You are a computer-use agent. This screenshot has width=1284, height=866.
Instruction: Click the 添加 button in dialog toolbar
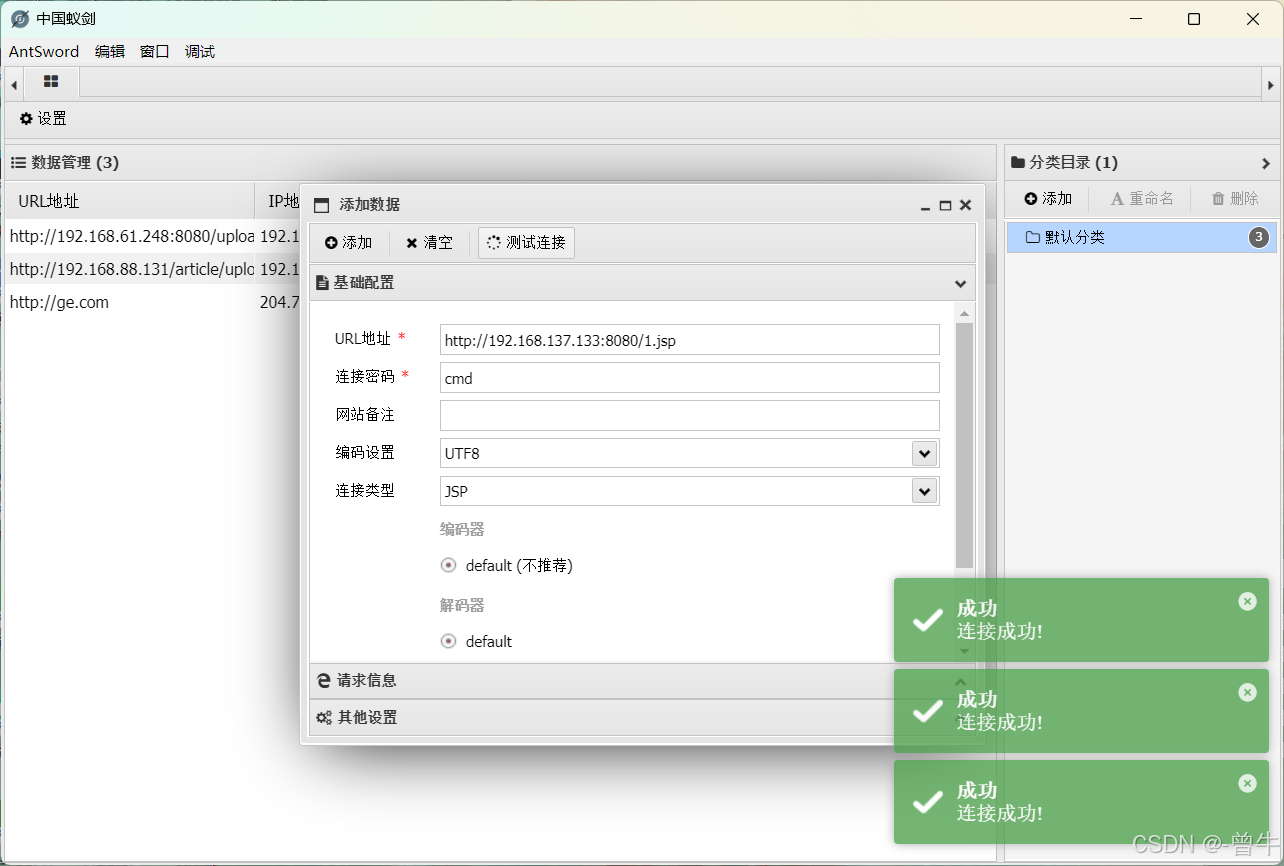point(348,243)
